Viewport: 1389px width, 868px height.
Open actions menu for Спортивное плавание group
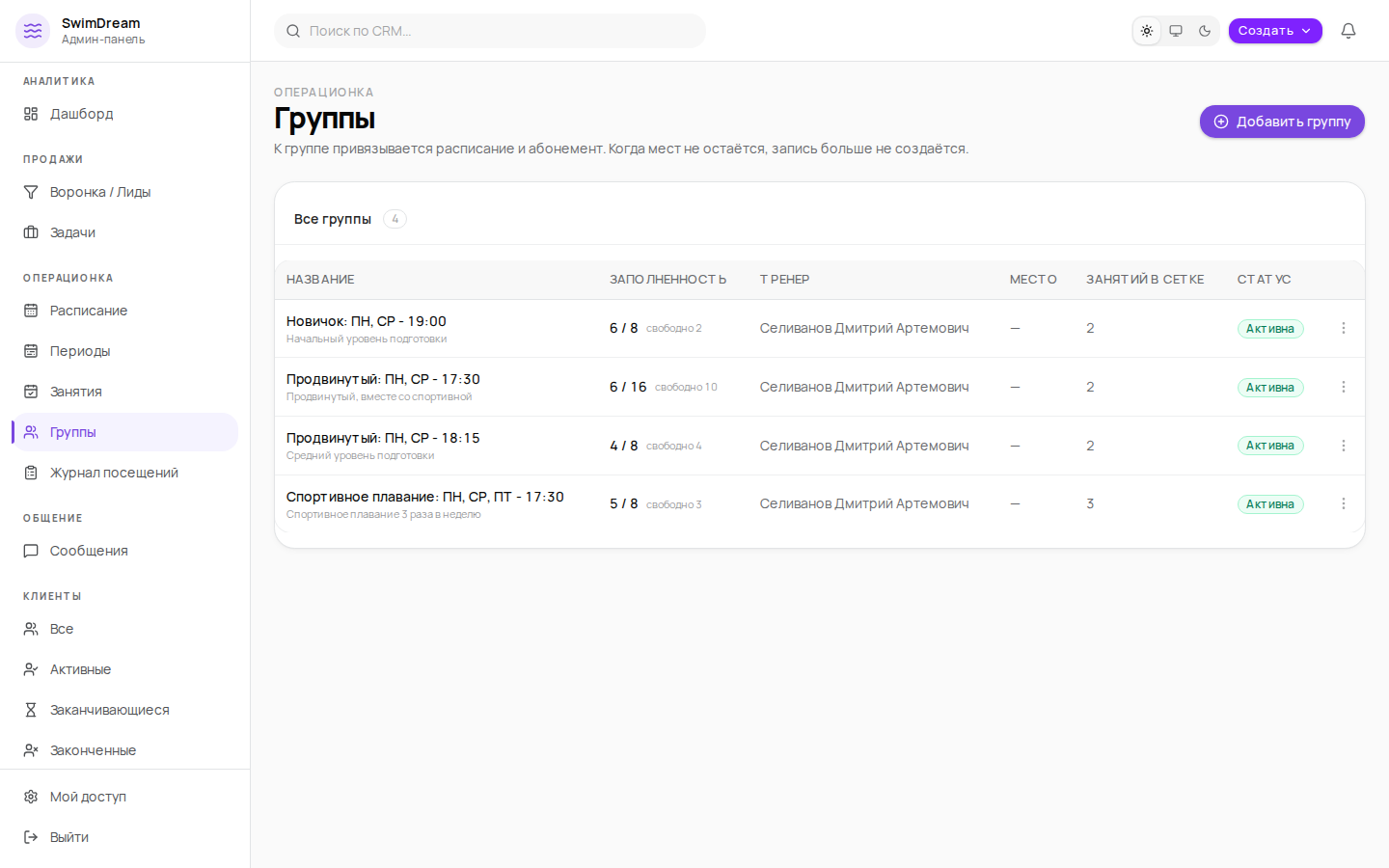coord(1344,503)
